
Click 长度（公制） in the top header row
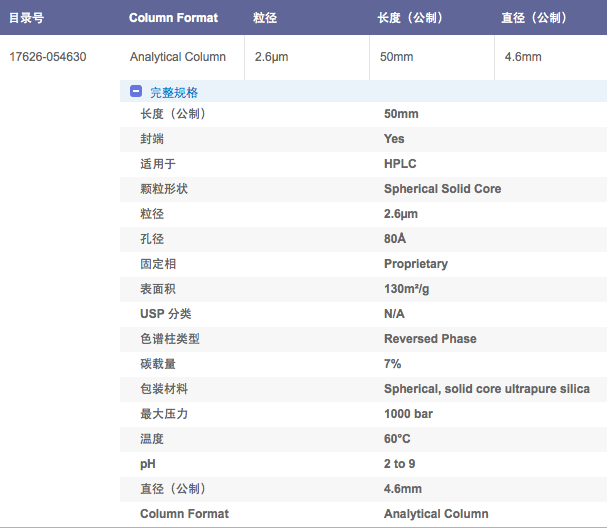(x=410, y=18)
